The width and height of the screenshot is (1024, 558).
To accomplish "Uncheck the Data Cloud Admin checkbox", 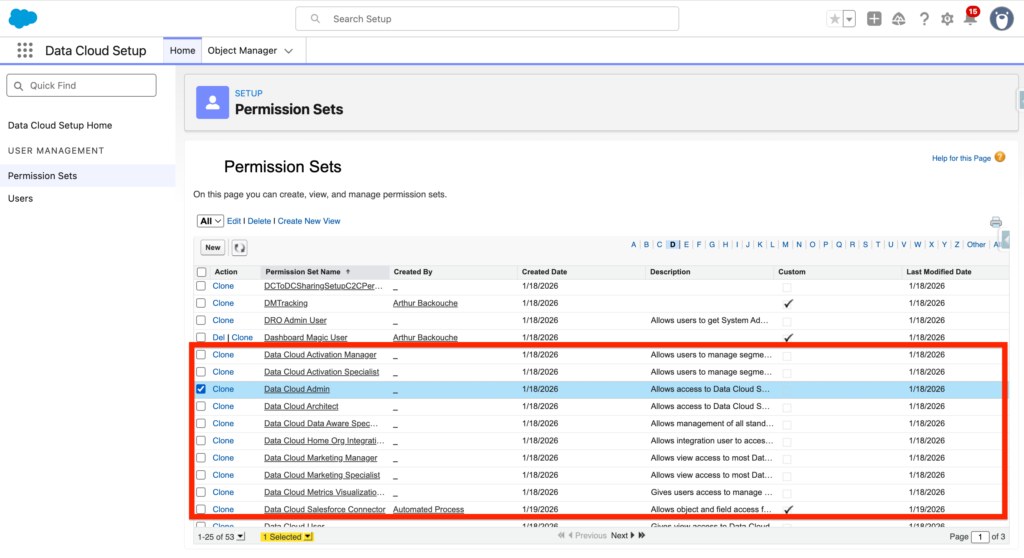I will point(202,389).
